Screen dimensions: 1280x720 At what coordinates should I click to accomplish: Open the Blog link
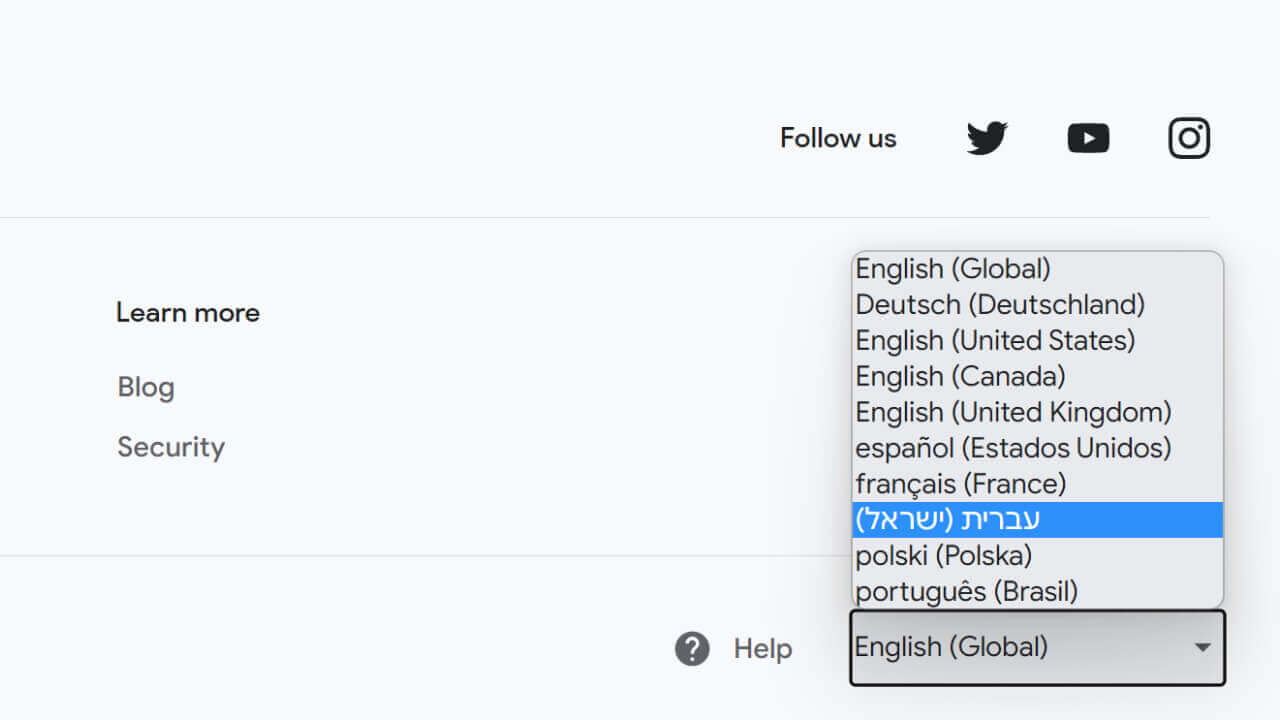[146, 387]
